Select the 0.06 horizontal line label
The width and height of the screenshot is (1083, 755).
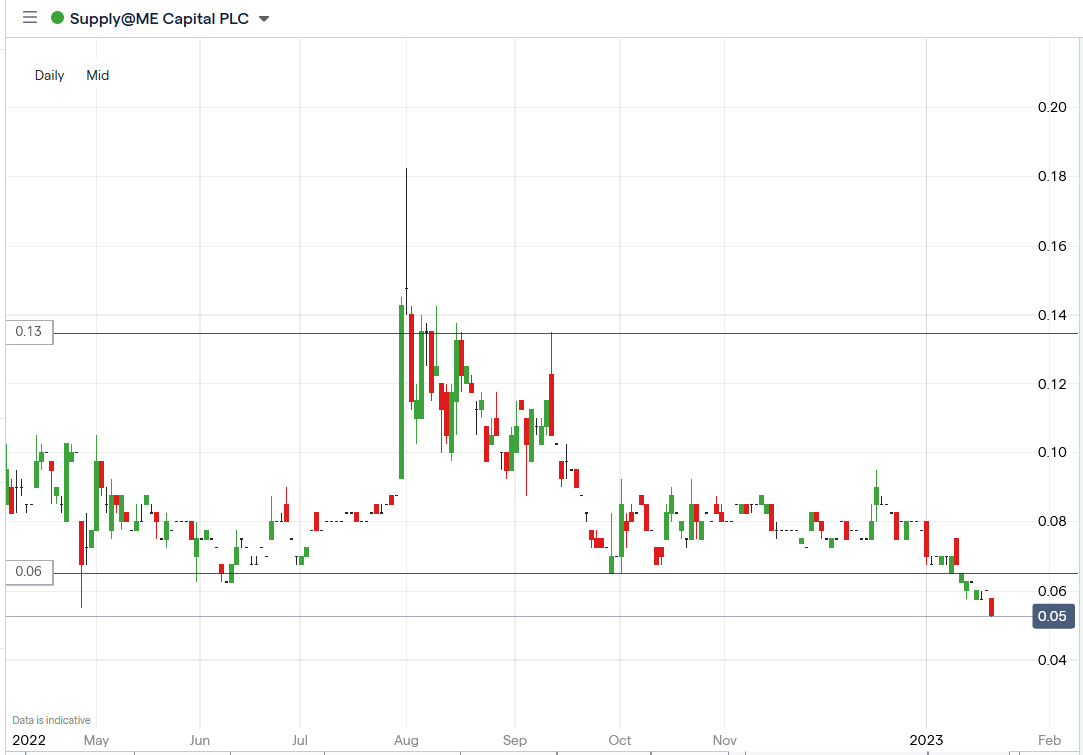coord(29,571)
